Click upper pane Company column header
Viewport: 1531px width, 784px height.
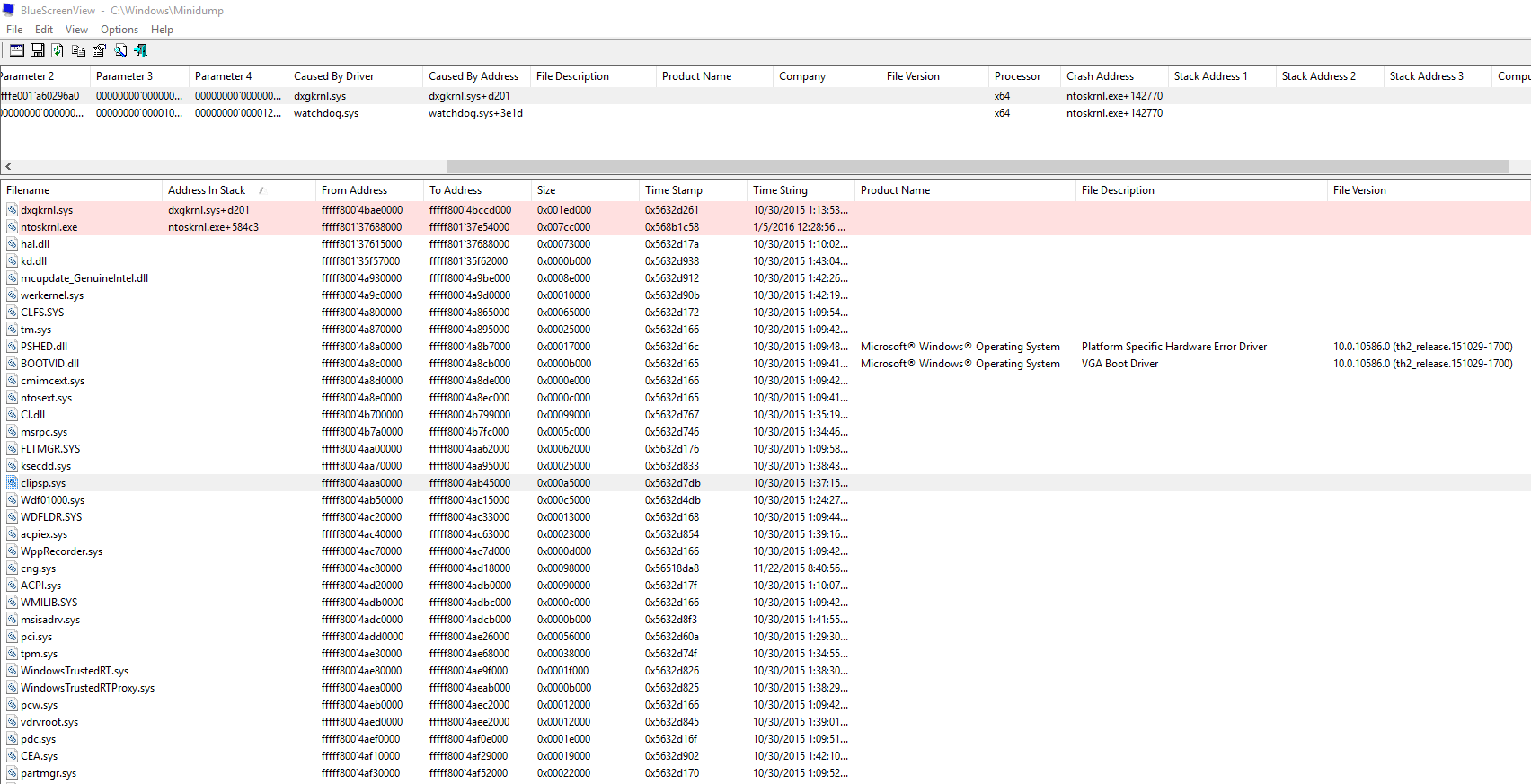click(x=827, y=76)
